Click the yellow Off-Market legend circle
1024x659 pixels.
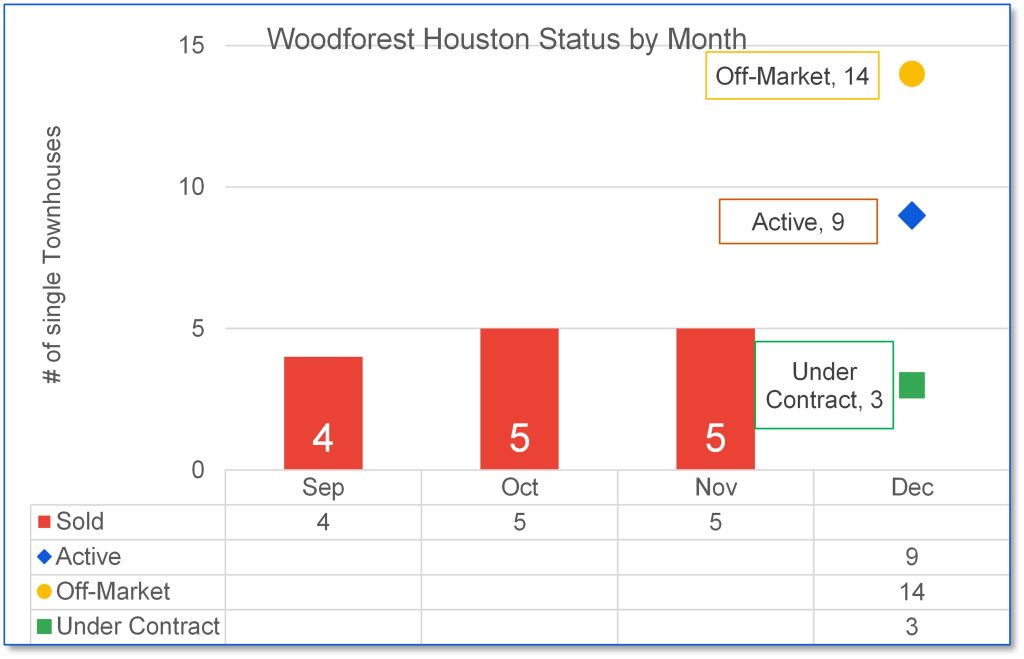click(44, 592)
